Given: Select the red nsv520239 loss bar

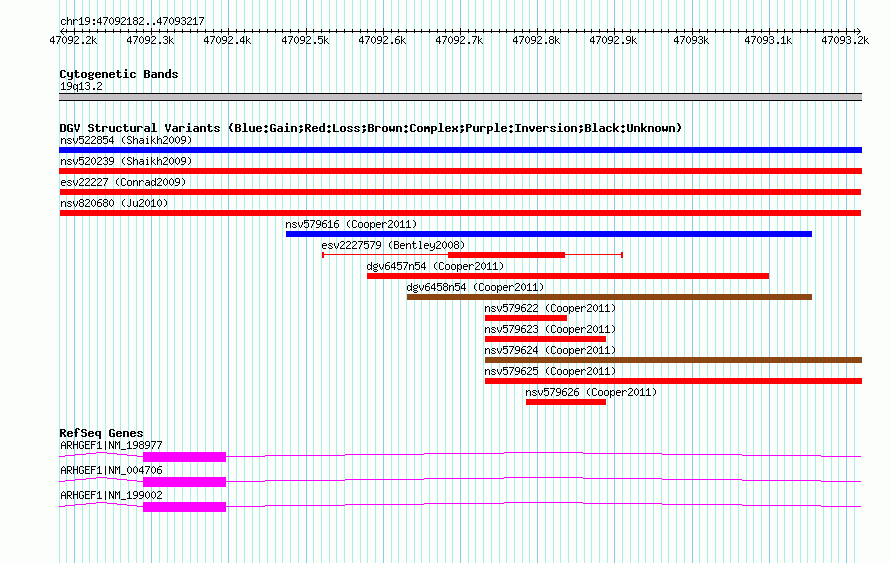Looking at the screenshot, I should point(460,171).
